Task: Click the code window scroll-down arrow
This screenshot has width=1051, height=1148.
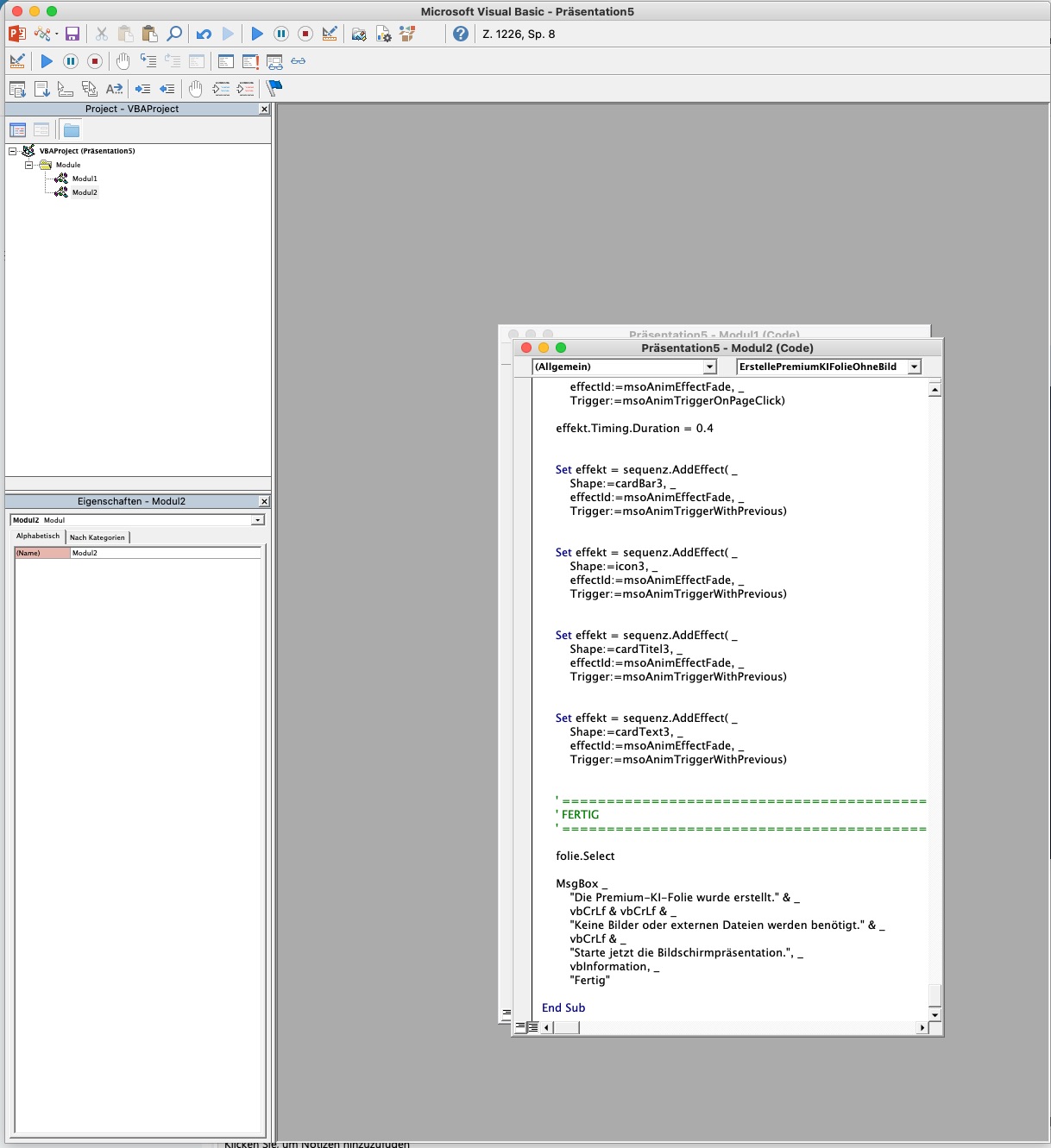Action: [935, 1015]
